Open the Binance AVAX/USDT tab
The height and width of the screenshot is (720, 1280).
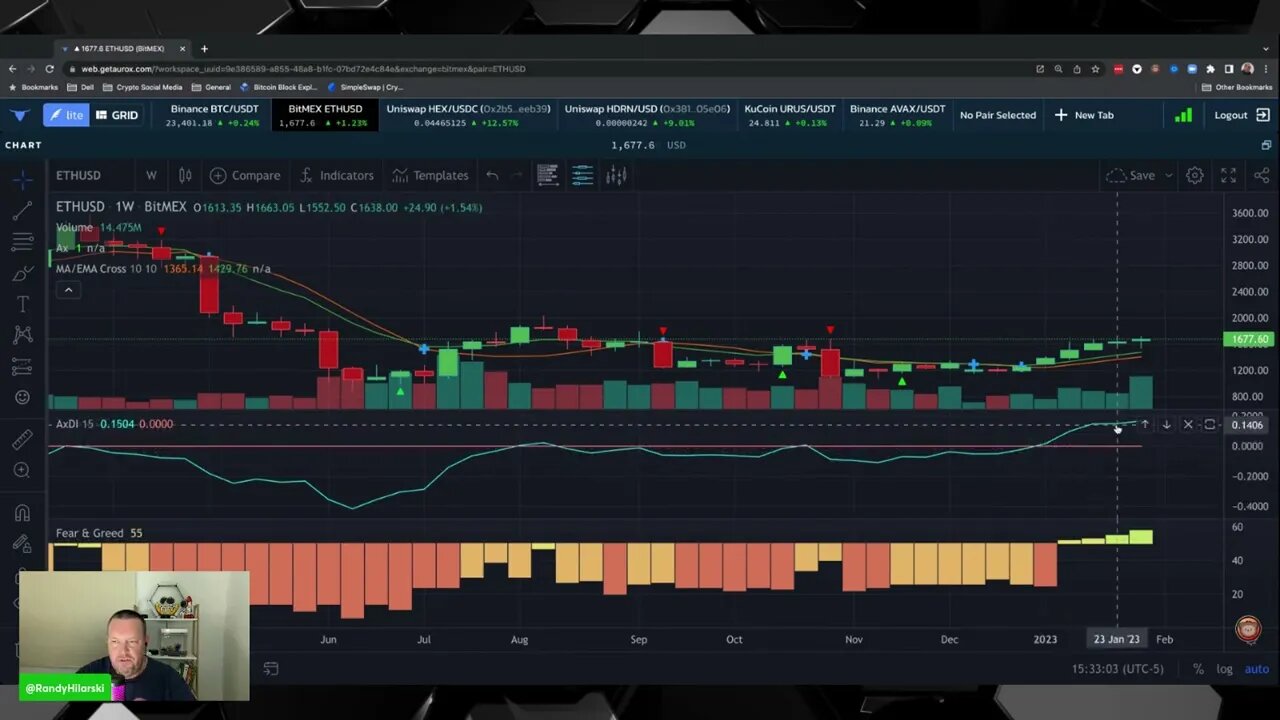[x=897, y=115]
